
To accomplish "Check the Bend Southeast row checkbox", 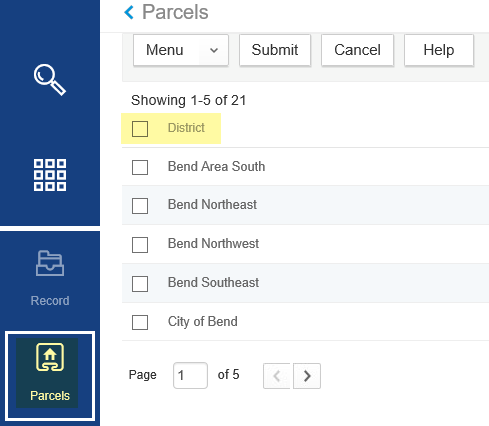I will tap(140, 284).
